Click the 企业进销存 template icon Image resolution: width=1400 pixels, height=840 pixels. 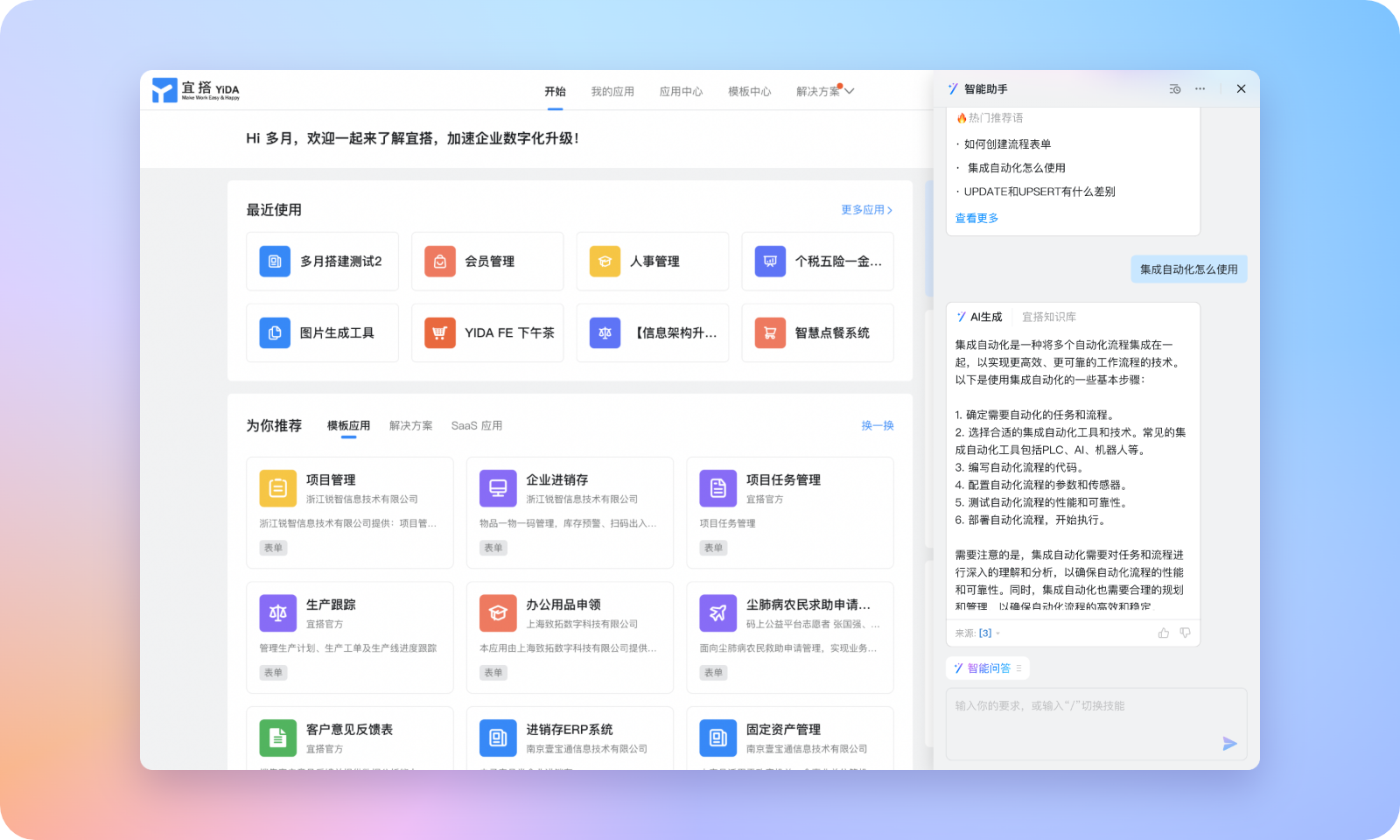(x=498, y=488)
